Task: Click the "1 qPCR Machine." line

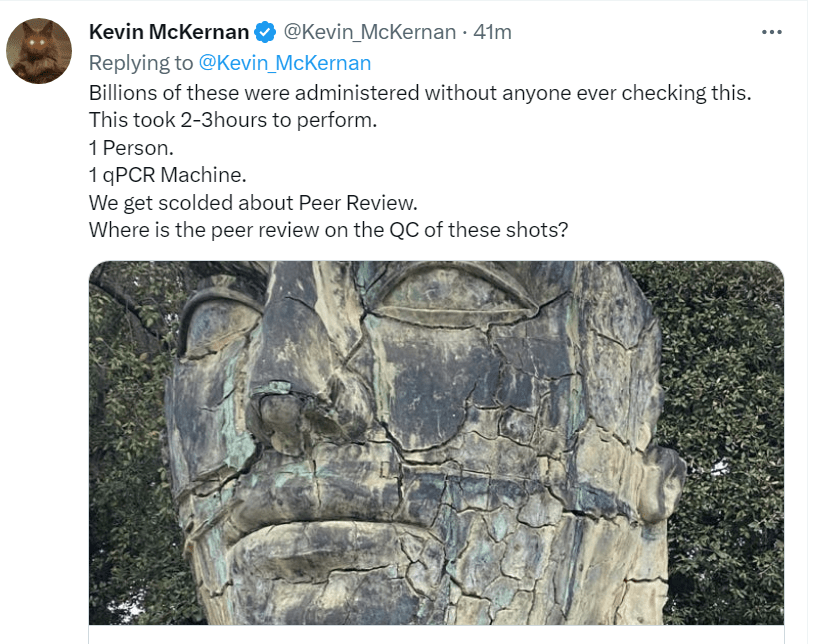Action: click(167, 174)
